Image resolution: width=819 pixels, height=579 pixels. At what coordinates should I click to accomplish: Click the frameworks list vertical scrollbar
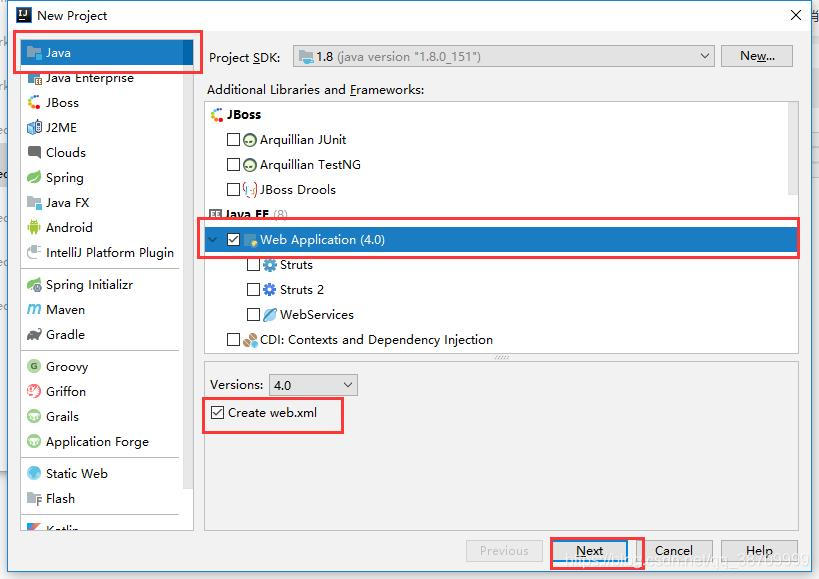tap(793, 150)
